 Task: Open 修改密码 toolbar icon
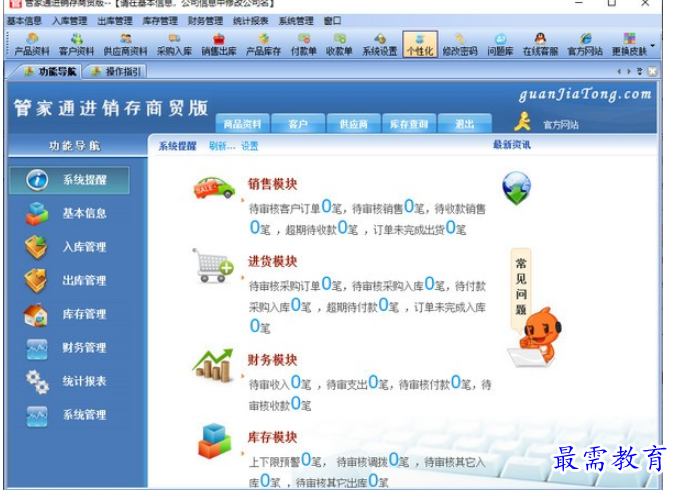coord(460,45)
